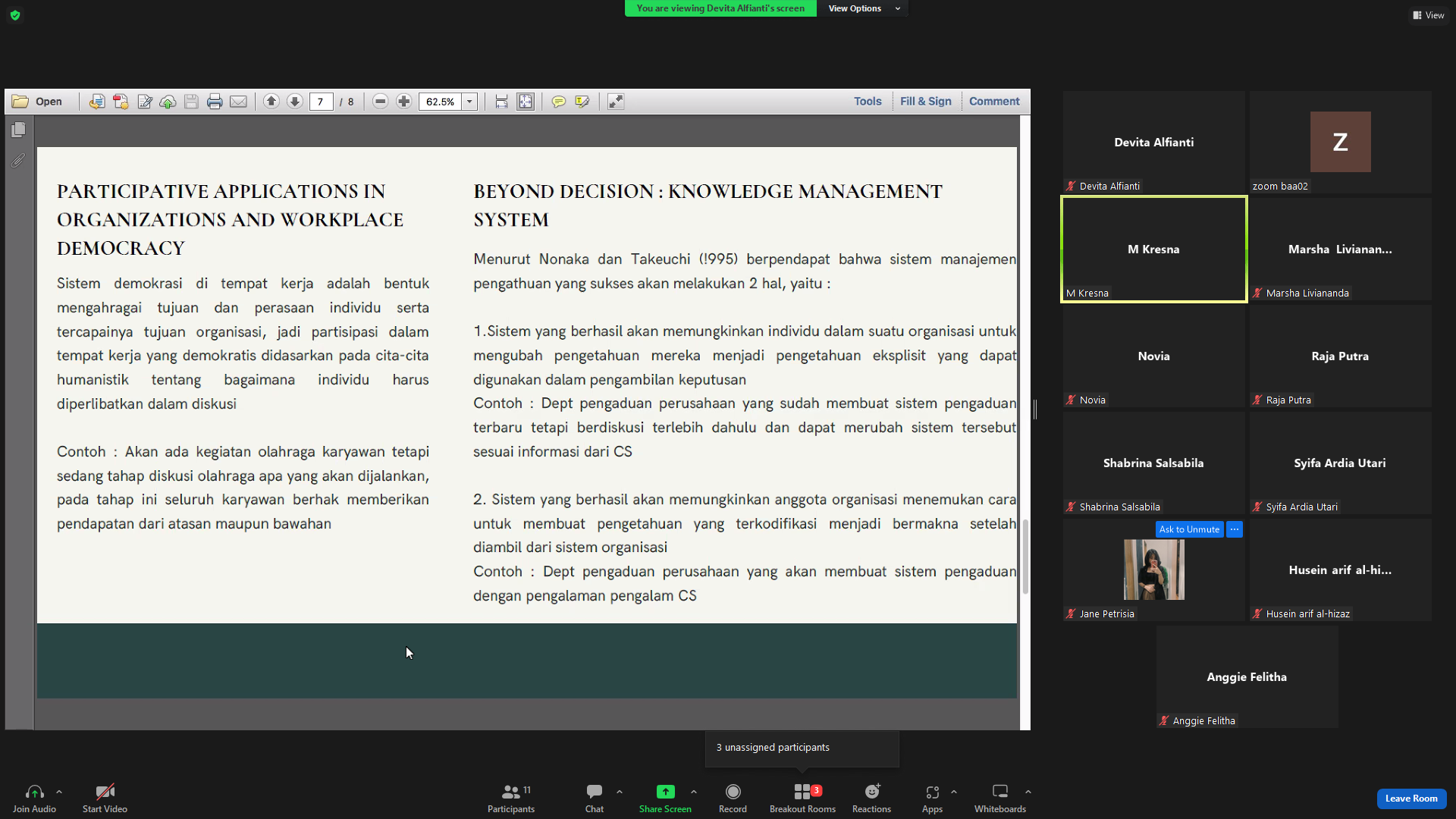Viewport: 1456px width, 819px height.
Task: Go to next page in PDF
Action: pyautogui.click(x=295, y=102)
